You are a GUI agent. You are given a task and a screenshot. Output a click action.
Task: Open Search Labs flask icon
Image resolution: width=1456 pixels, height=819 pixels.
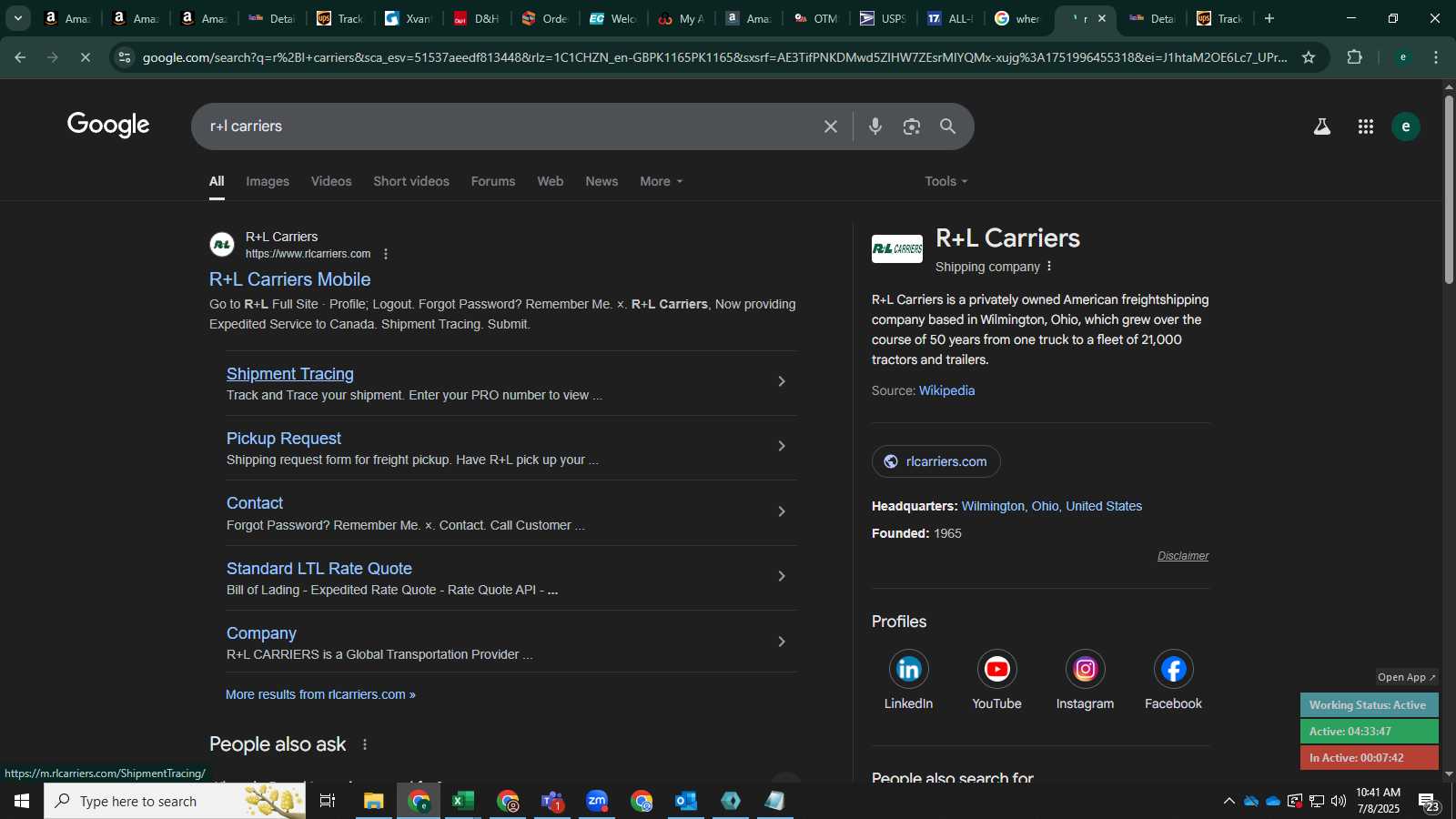(x=1322, y=126)
